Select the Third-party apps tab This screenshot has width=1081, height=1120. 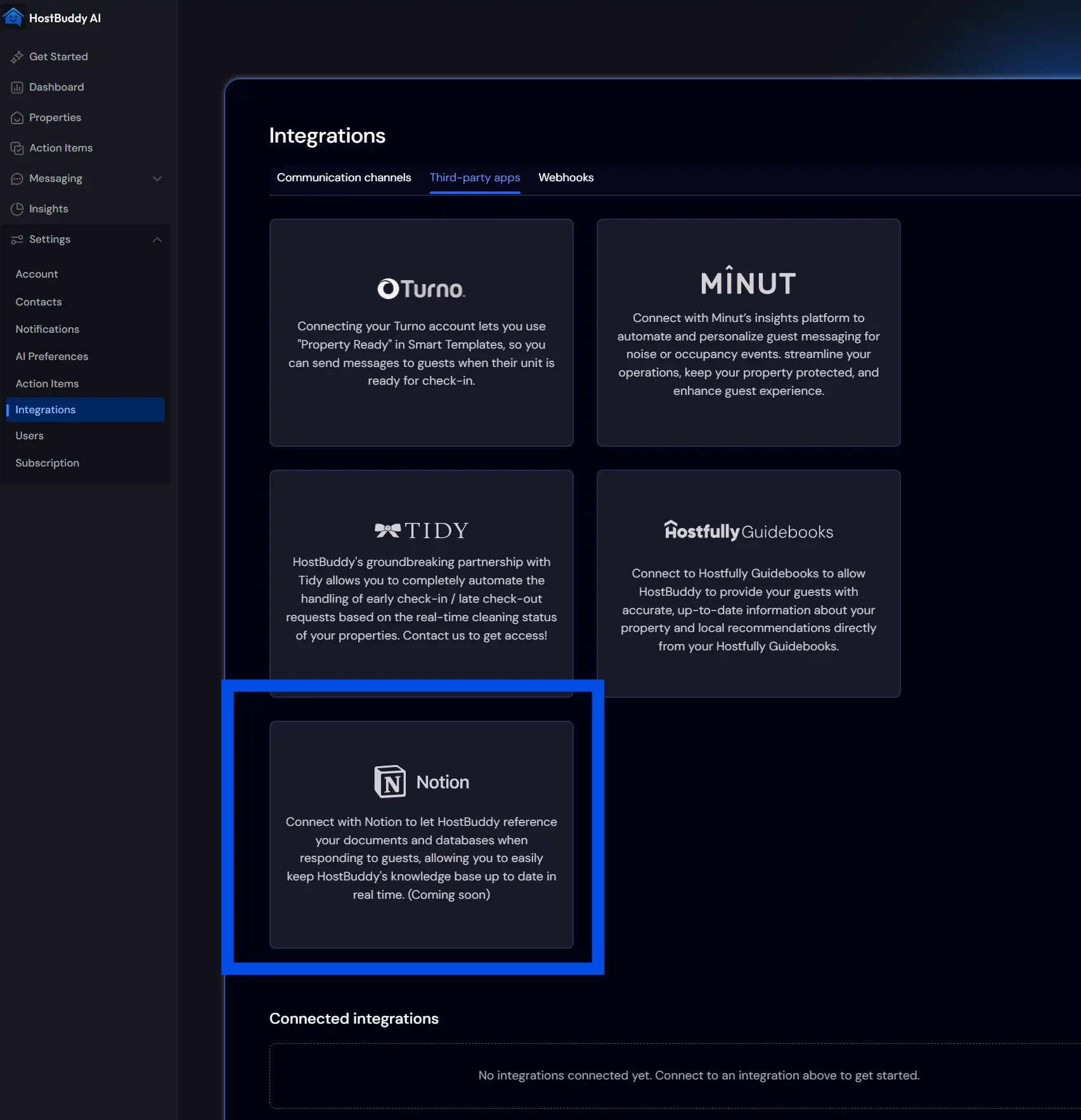click(474, 177)
